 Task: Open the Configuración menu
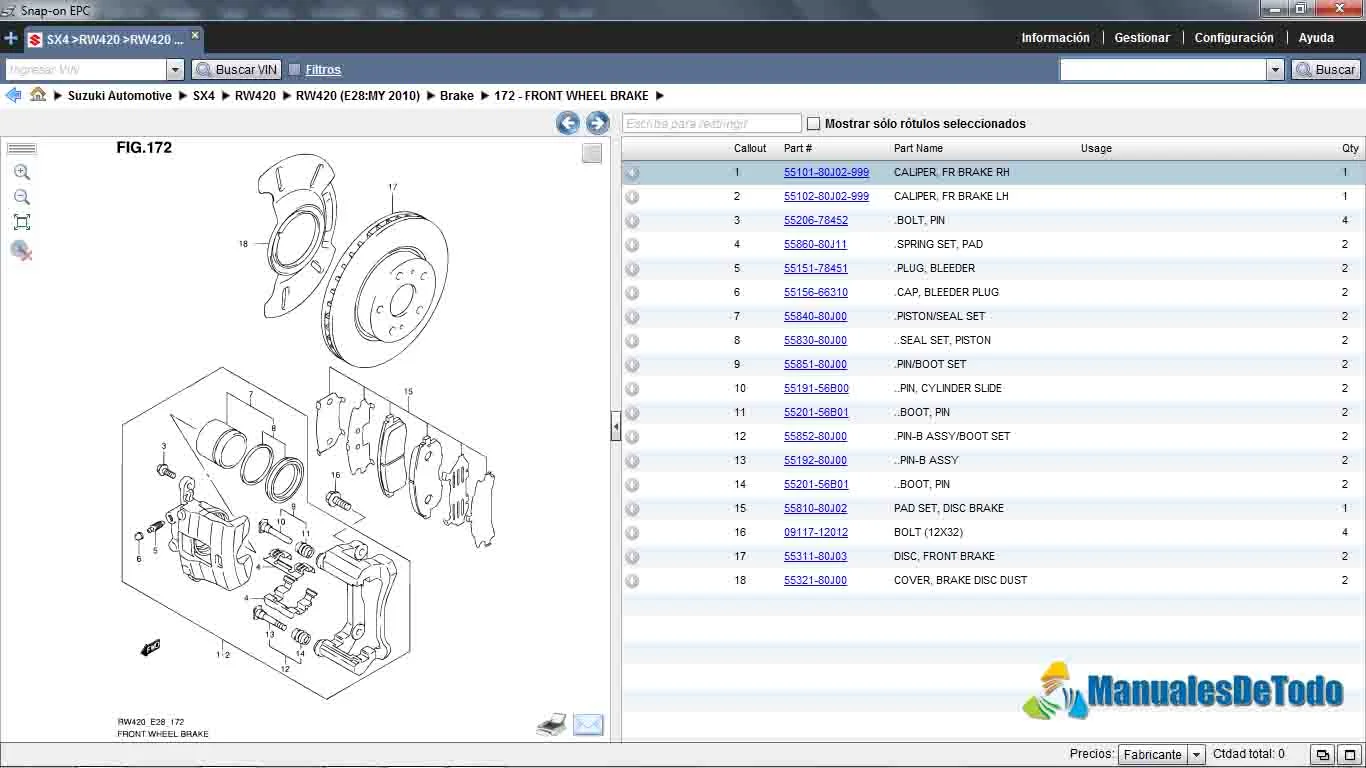1233,38
